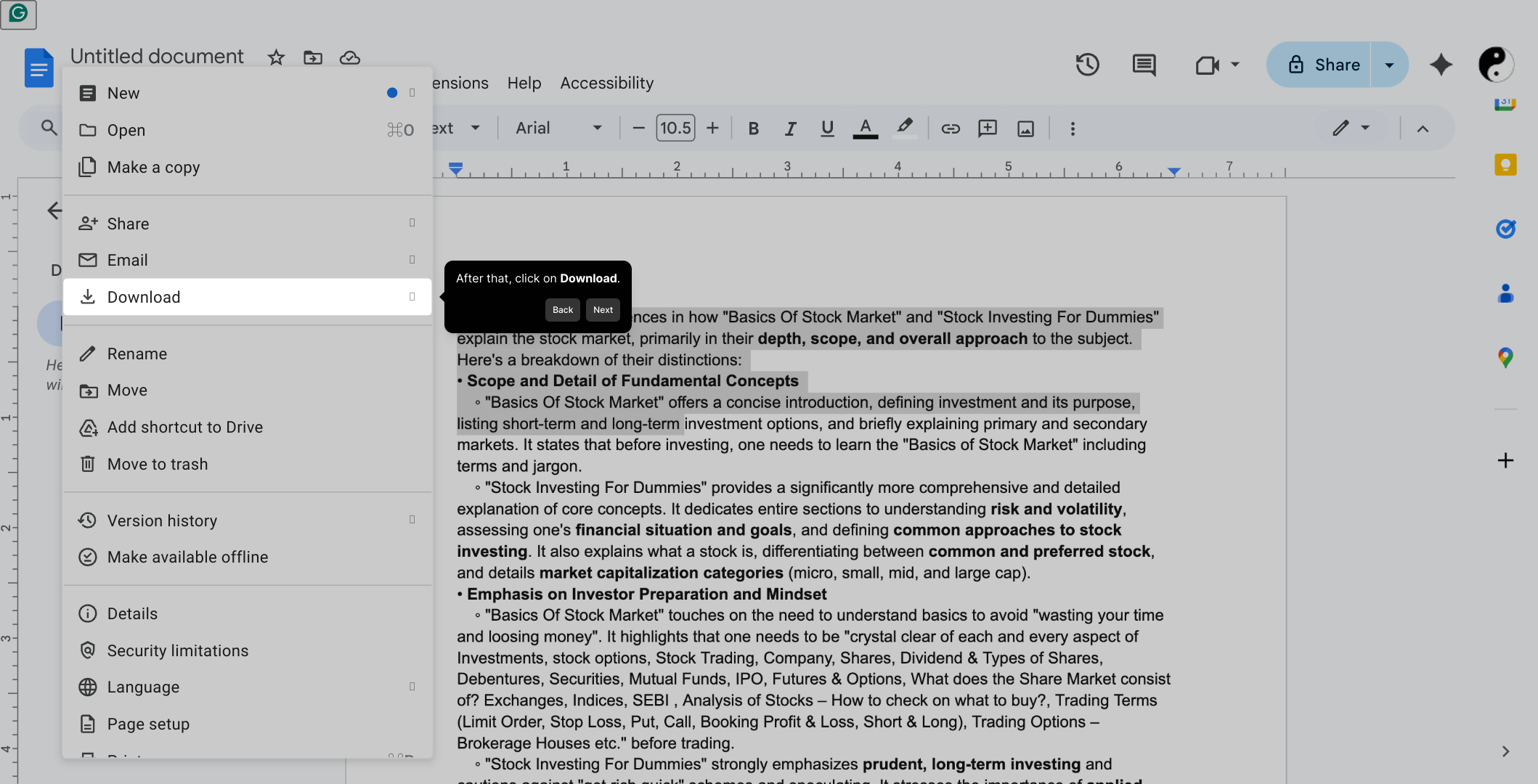The width and height of the screenshot is (1538, 784).
Task: Star the Untitled document
Action: [276, 57]
